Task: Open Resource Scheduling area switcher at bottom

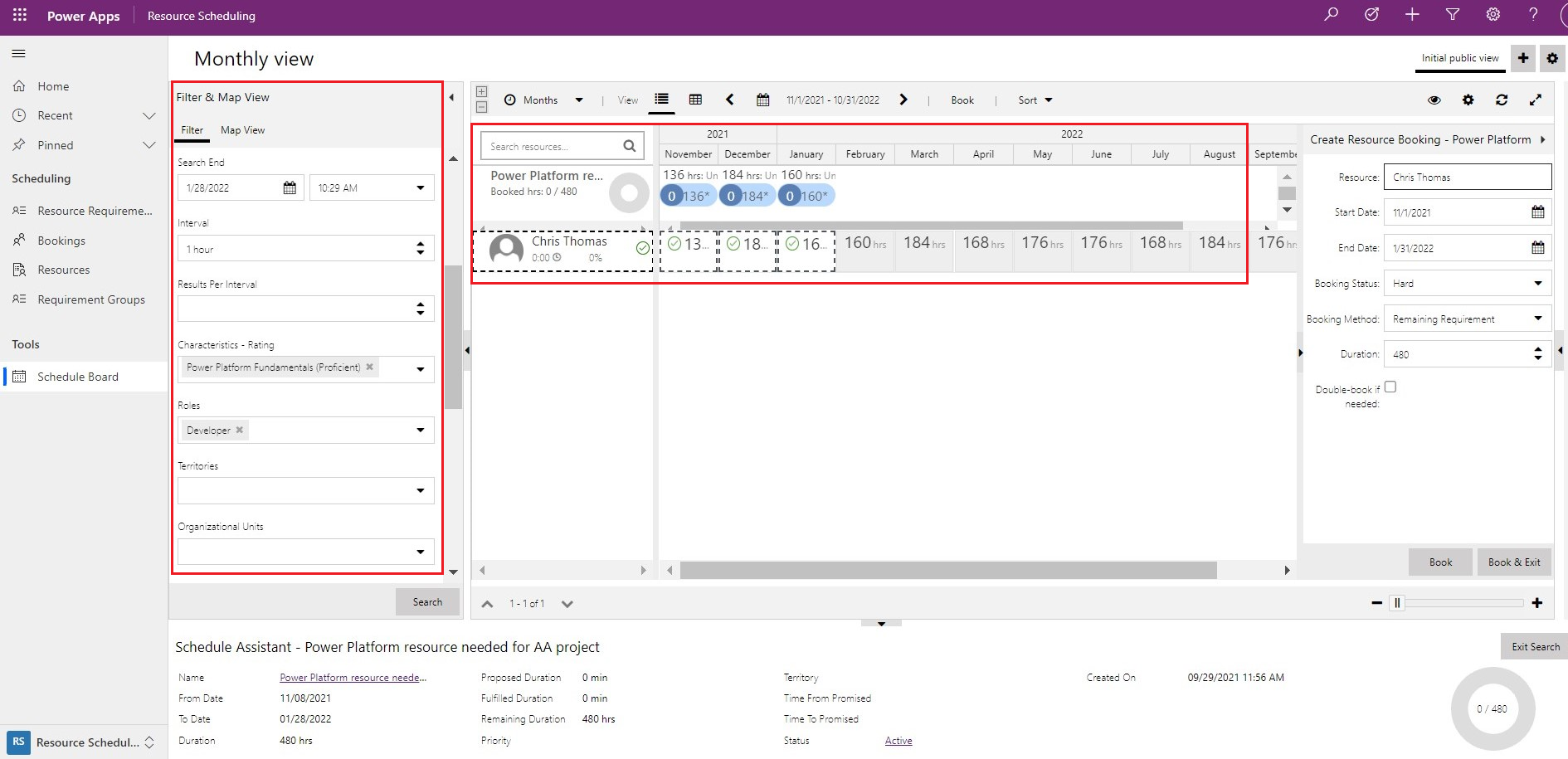Action: coord(84,742)
